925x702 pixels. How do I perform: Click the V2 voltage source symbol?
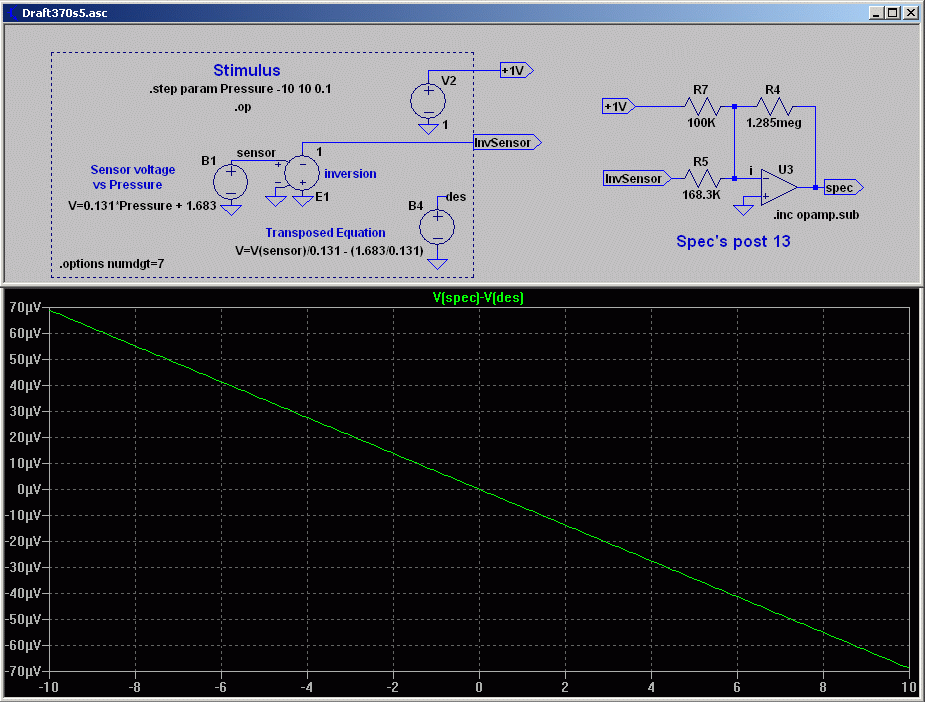coord(428,101)
